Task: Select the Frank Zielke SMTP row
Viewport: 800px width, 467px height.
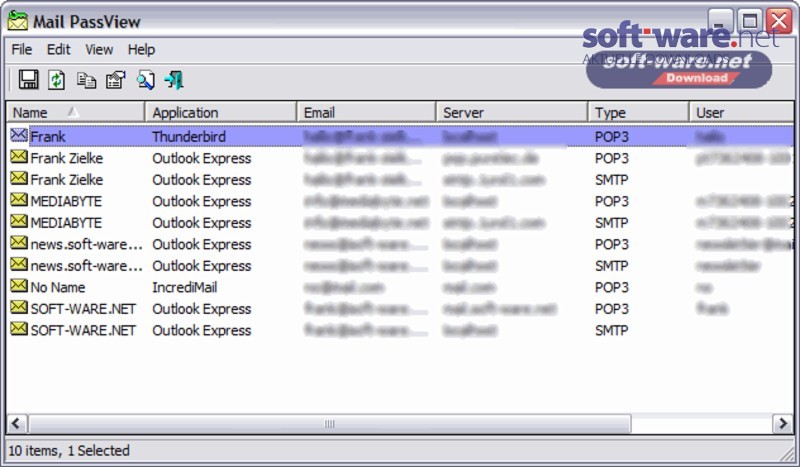Action: [401, 180]
